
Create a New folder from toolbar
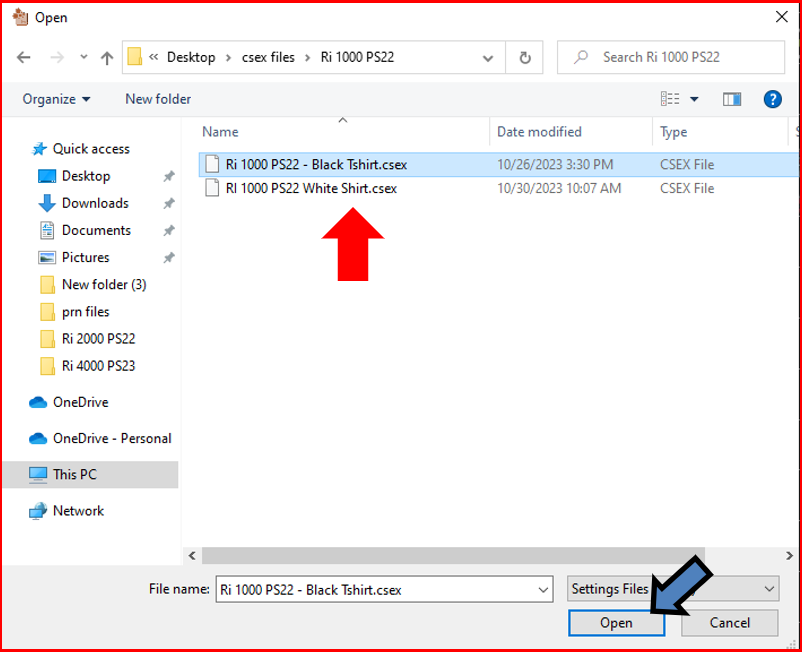[x=158, y=99]
